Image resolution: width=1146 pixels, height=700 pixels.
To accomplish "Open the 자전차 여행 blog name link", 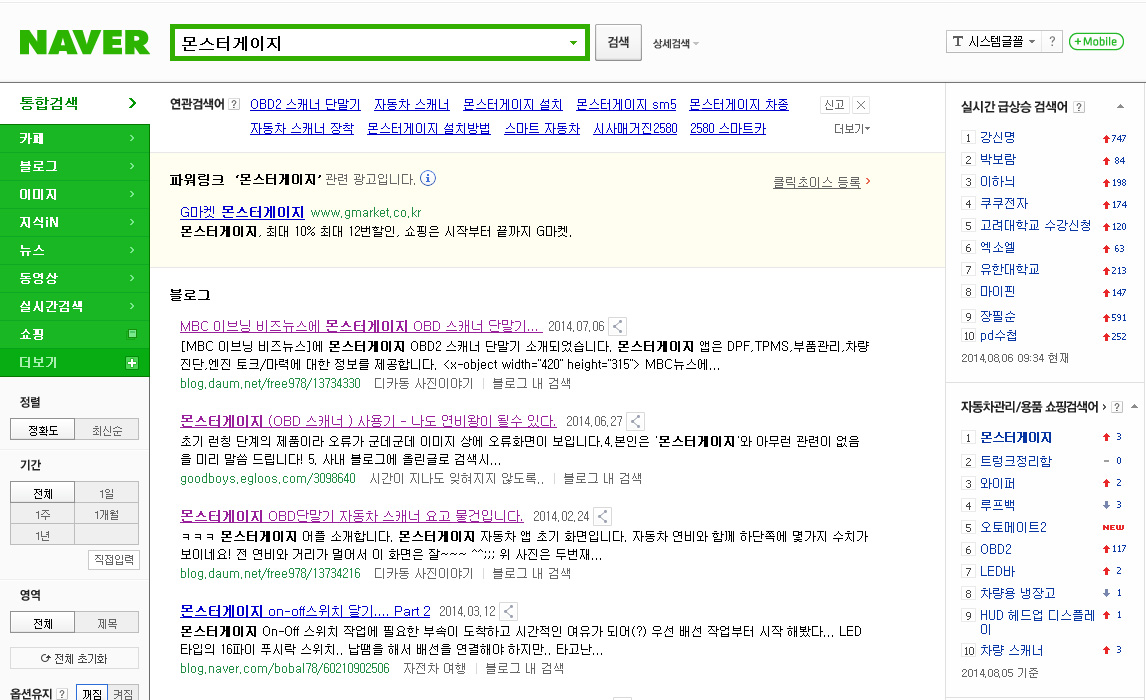I will click(x=434, y=669).
